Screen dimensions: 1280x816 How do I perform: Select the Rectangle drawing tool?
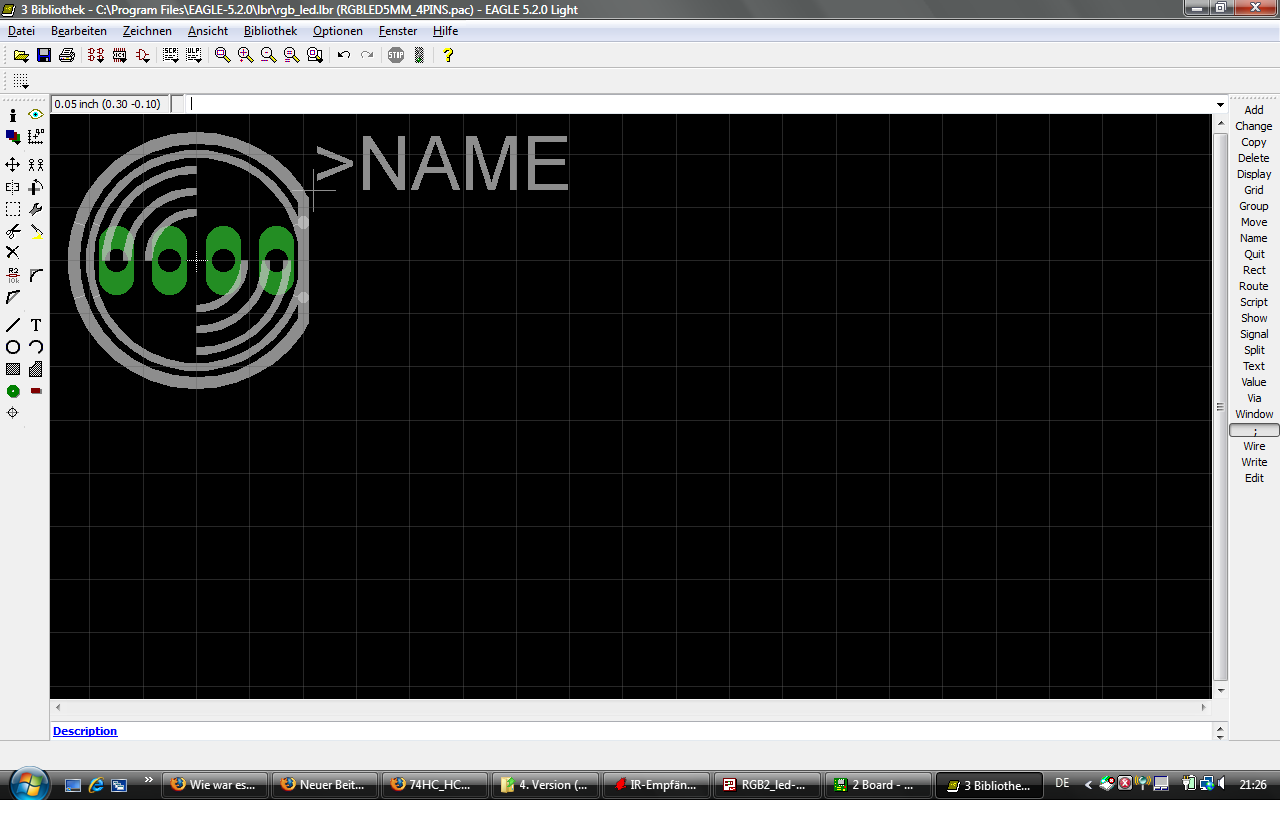coord(13,369)
